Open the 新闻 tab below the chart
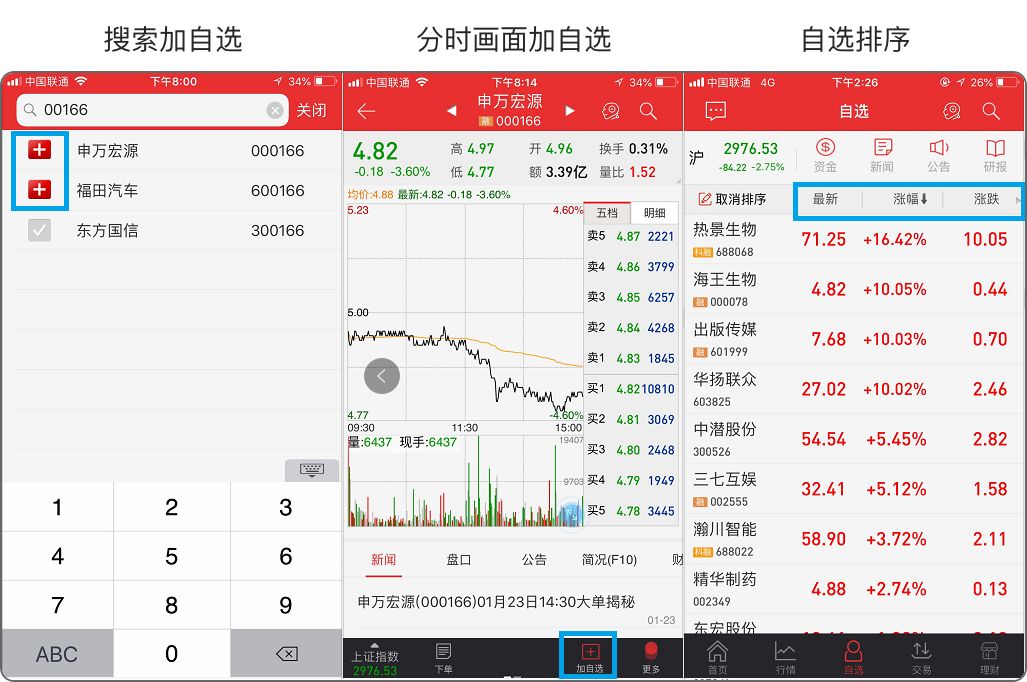Image resolution: width=1027 pixels, height=682 pixels. coord(383,559)
